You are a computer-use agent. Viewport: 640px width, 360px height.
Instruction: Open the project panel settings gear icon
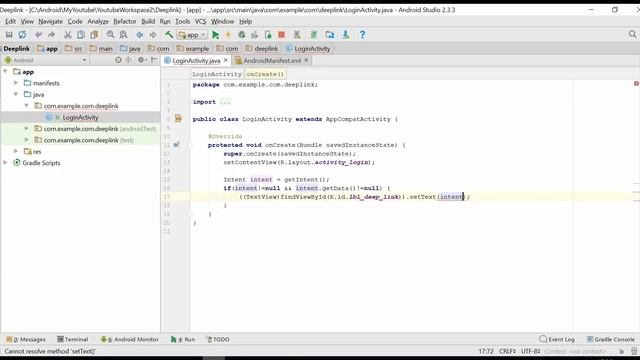tap(141, 60)
